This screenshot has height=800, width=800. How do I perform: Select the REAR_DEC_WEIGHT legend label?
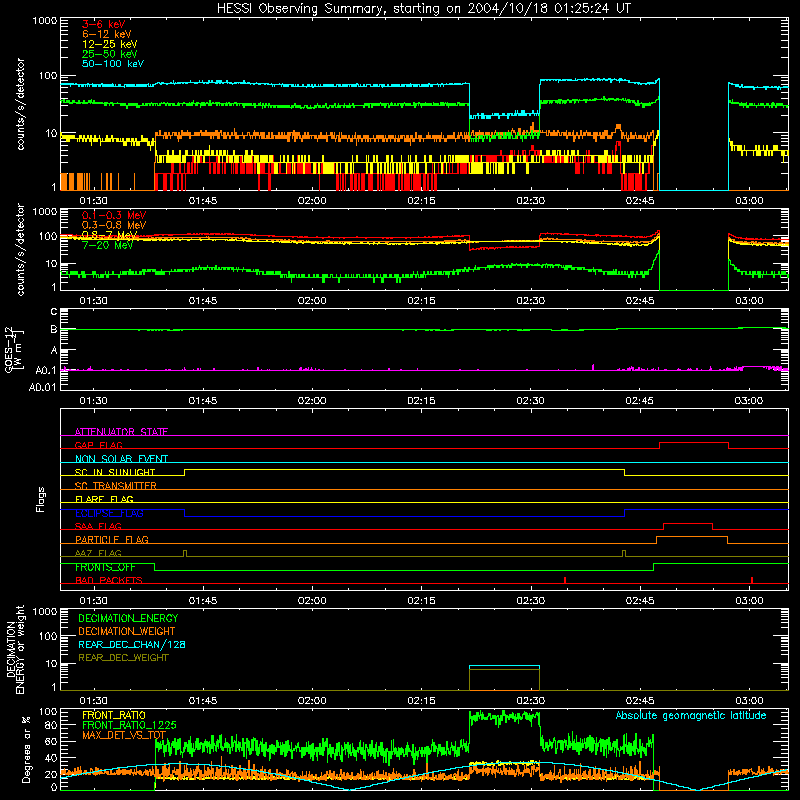pyautogui.click(x=123, y=658)
